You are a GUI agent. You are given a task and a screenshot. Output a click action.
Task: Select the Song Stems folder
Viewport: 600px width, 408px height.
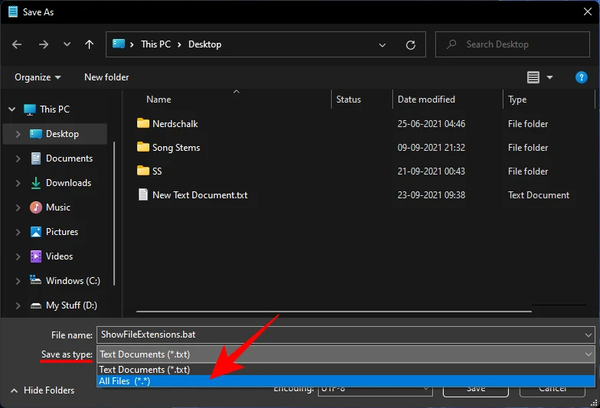coord(176,148)
